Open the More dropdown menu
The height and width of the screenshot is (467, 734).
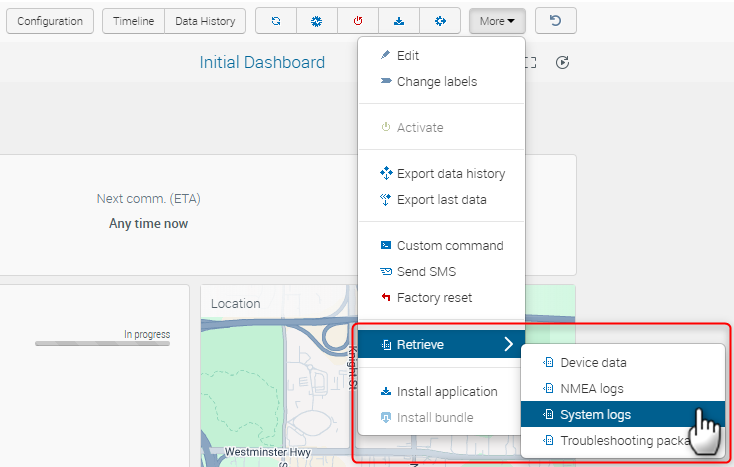click(x=496, y=21)
